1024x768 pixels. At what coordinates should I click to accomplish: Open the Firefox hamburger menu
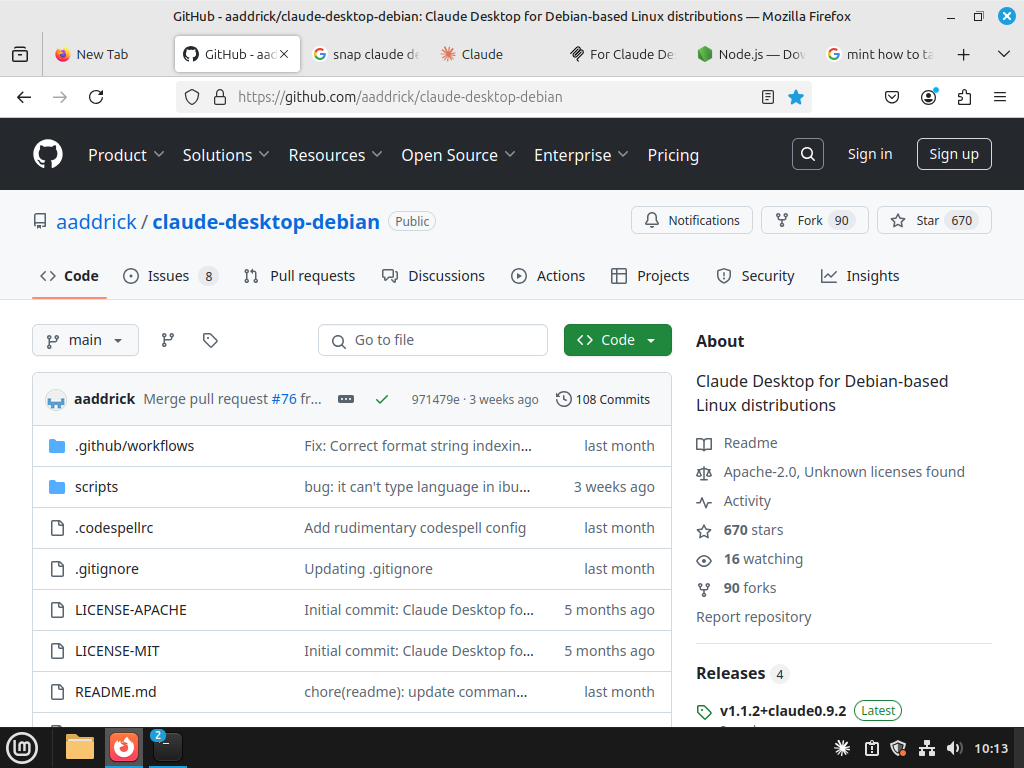pyautogui.click(x=999, y=97)
